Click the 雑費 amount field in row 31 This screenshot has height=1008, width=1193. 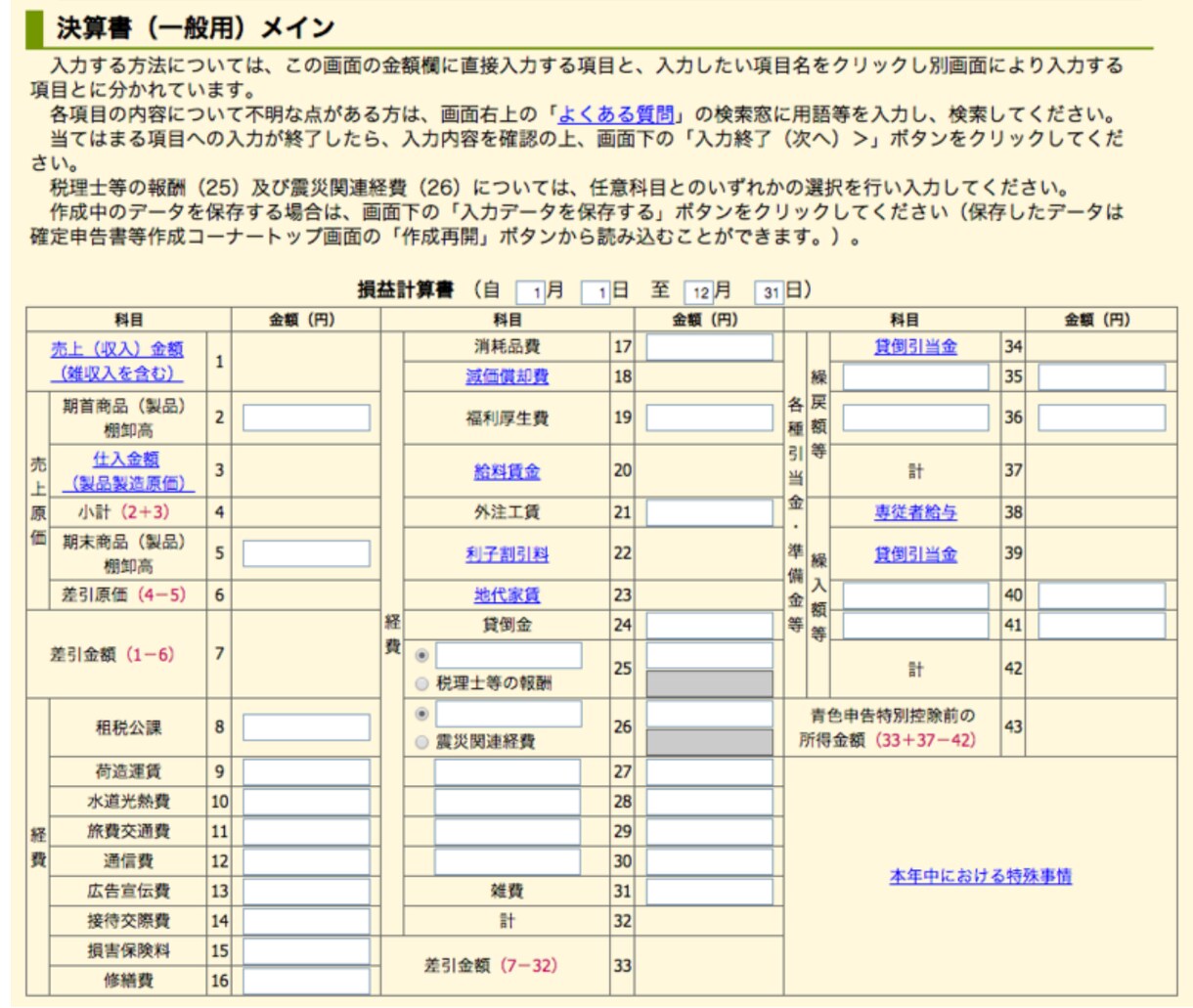[709, 891]
